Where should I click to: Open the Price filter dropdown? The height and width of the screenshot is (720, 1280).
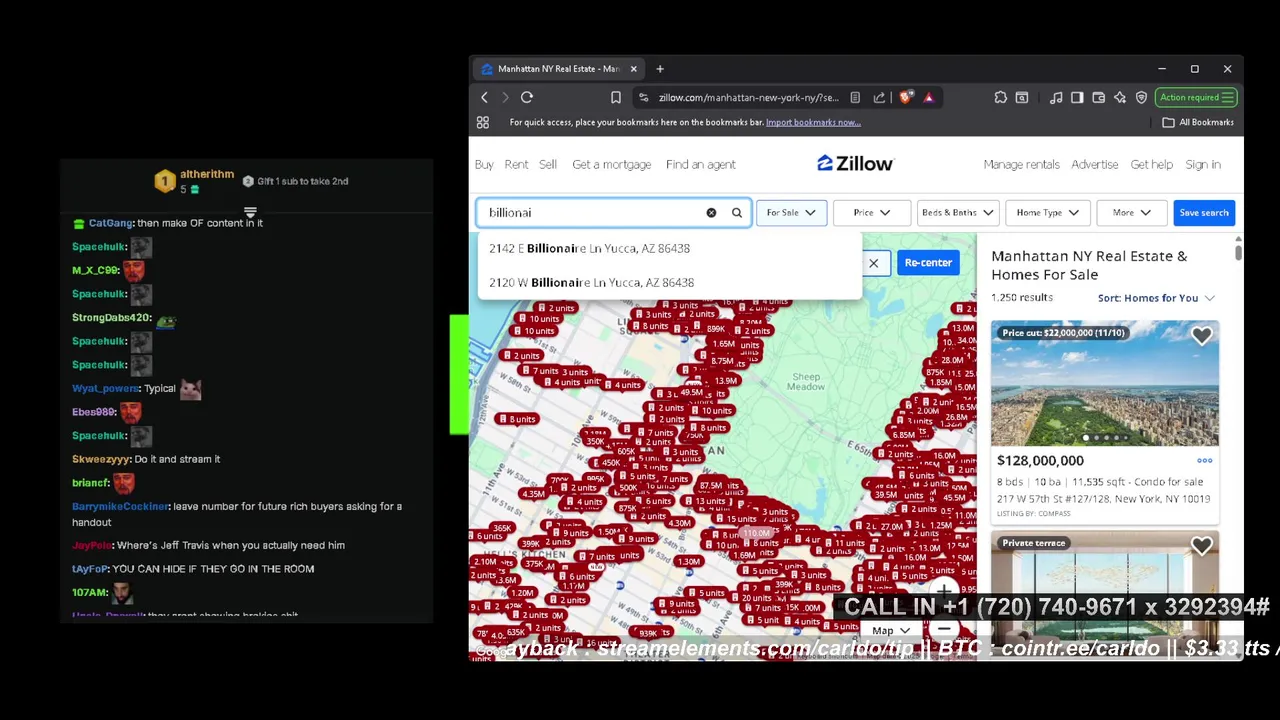click(x=871, y=213)
